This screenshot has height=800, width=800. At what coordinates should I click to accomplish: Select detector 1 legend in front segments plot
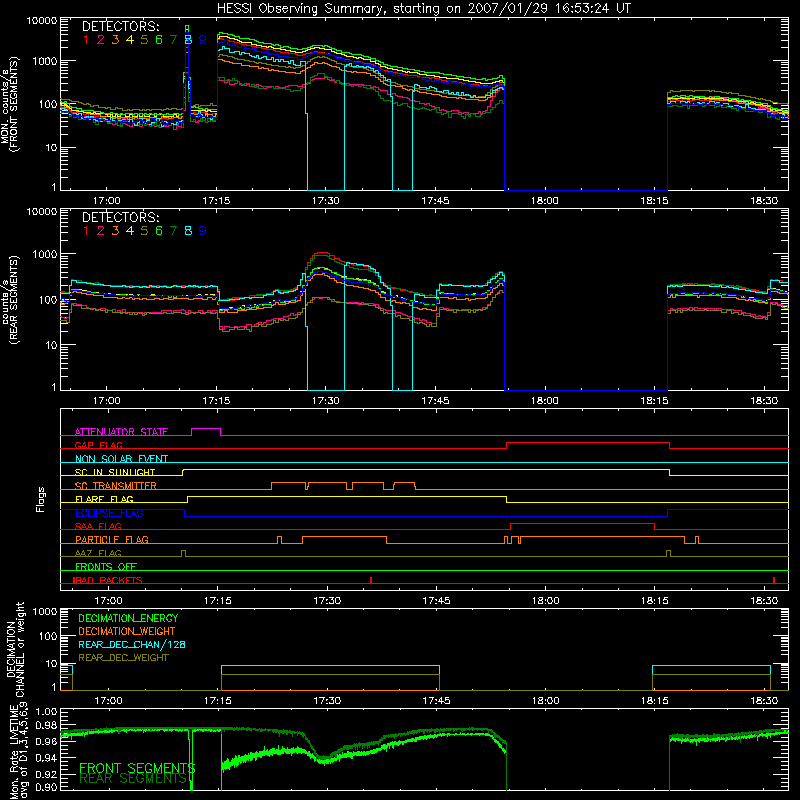click(86, 40)
